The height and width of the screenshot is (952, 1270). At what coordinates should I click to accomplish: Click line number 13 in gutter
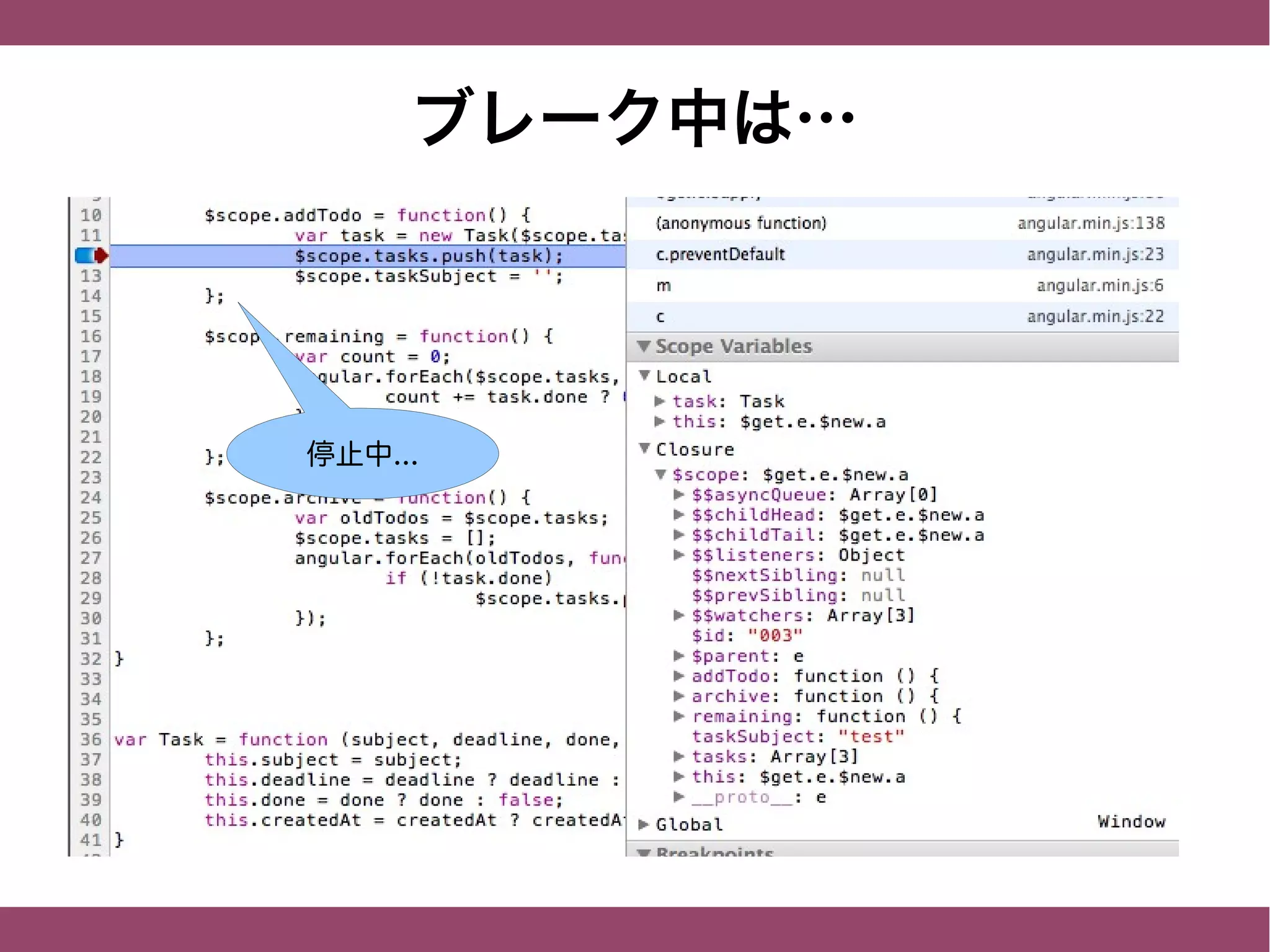(91, 276)
